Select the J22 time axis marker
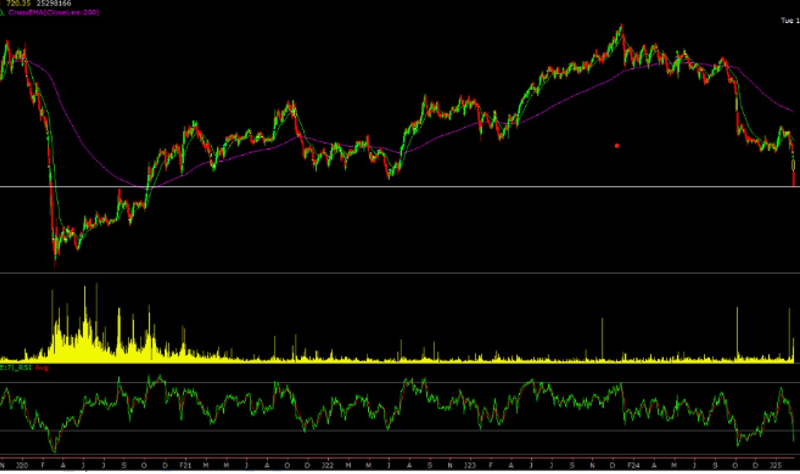The image size is (800, 474). point(327,466)
